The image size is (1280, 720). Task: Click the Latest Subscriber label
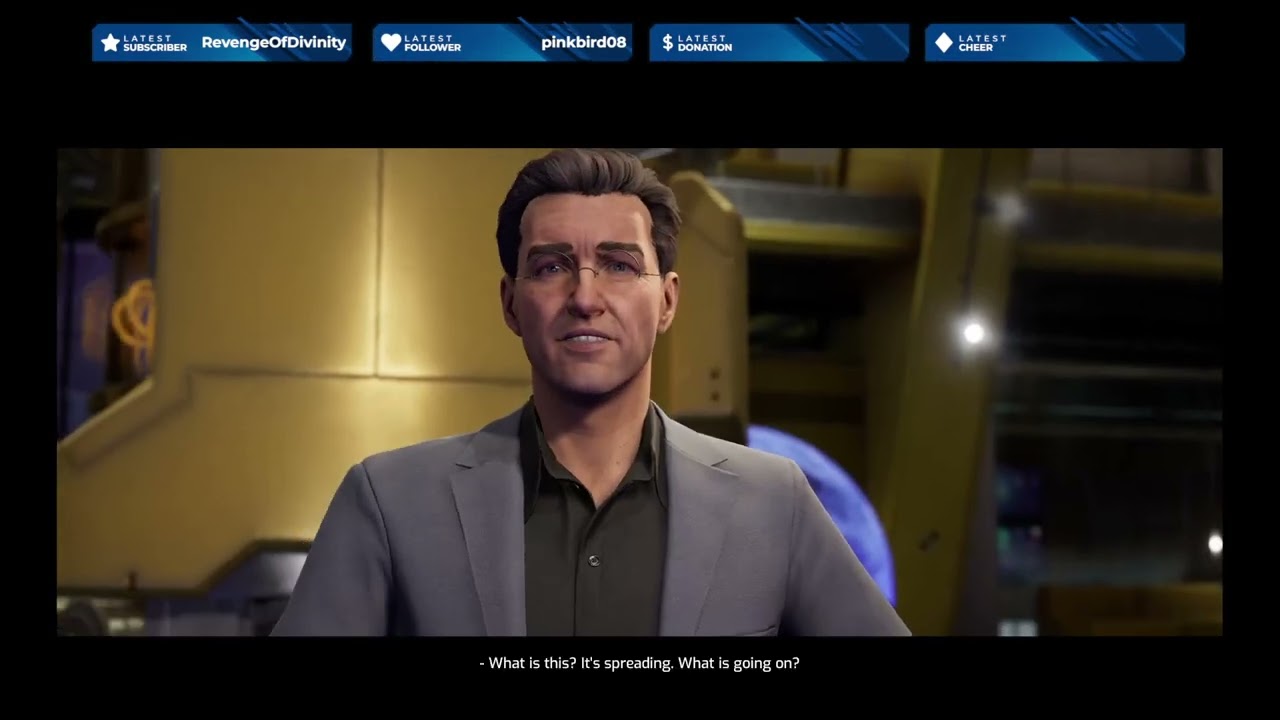[155, 43]
